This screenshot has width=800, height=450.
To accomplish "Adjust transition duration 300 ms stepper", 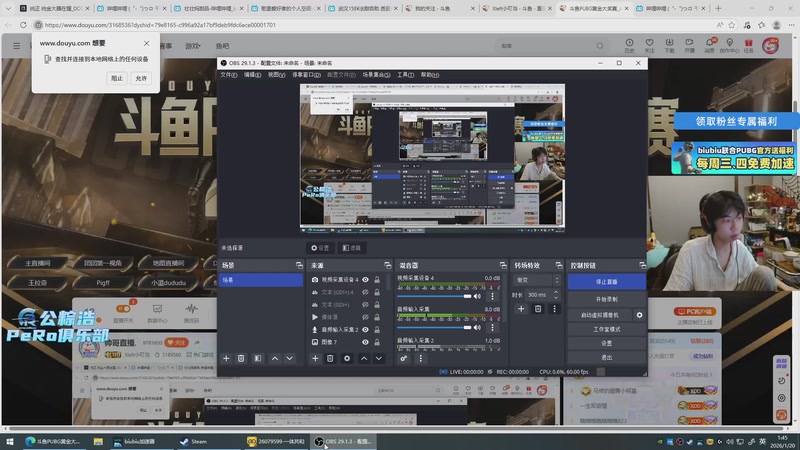I will coord(556,295).
